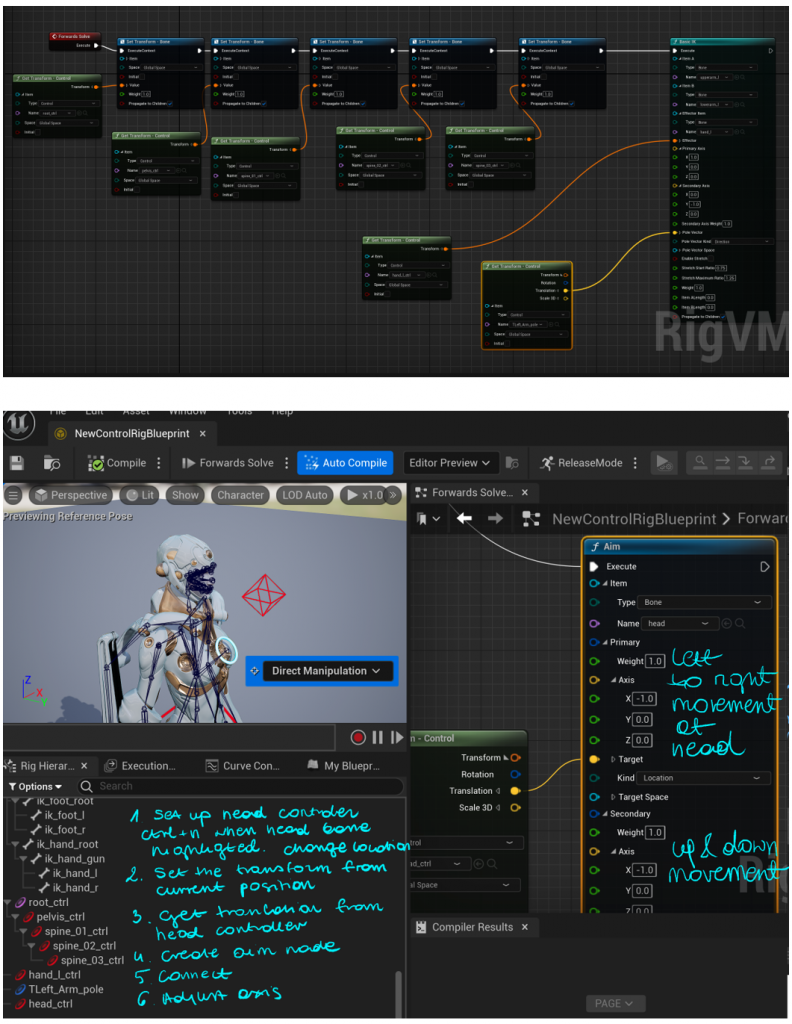Screen dimensions: 792x1024
Task: Open the Perspective view mode menu
Action: click(71, 495)
